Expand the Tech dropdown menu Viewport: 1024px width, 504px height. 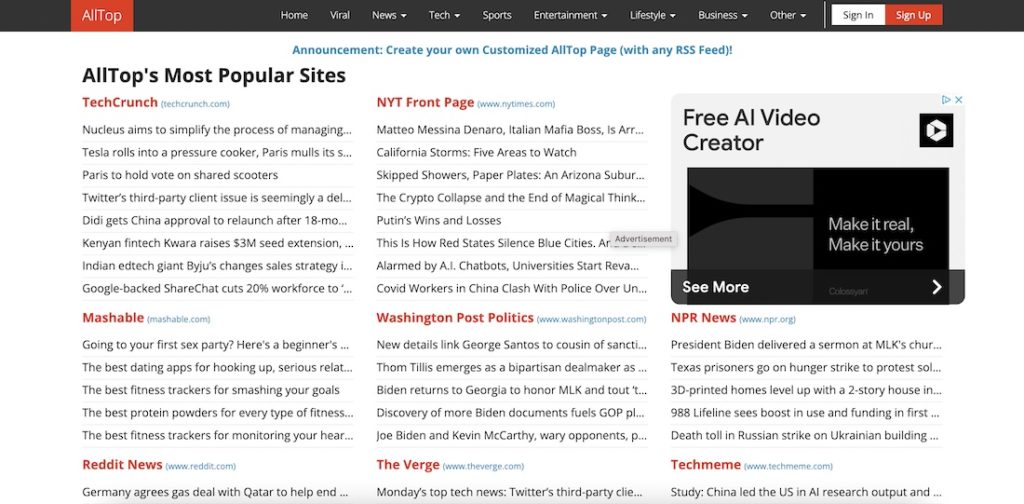(x=444, y=15)
